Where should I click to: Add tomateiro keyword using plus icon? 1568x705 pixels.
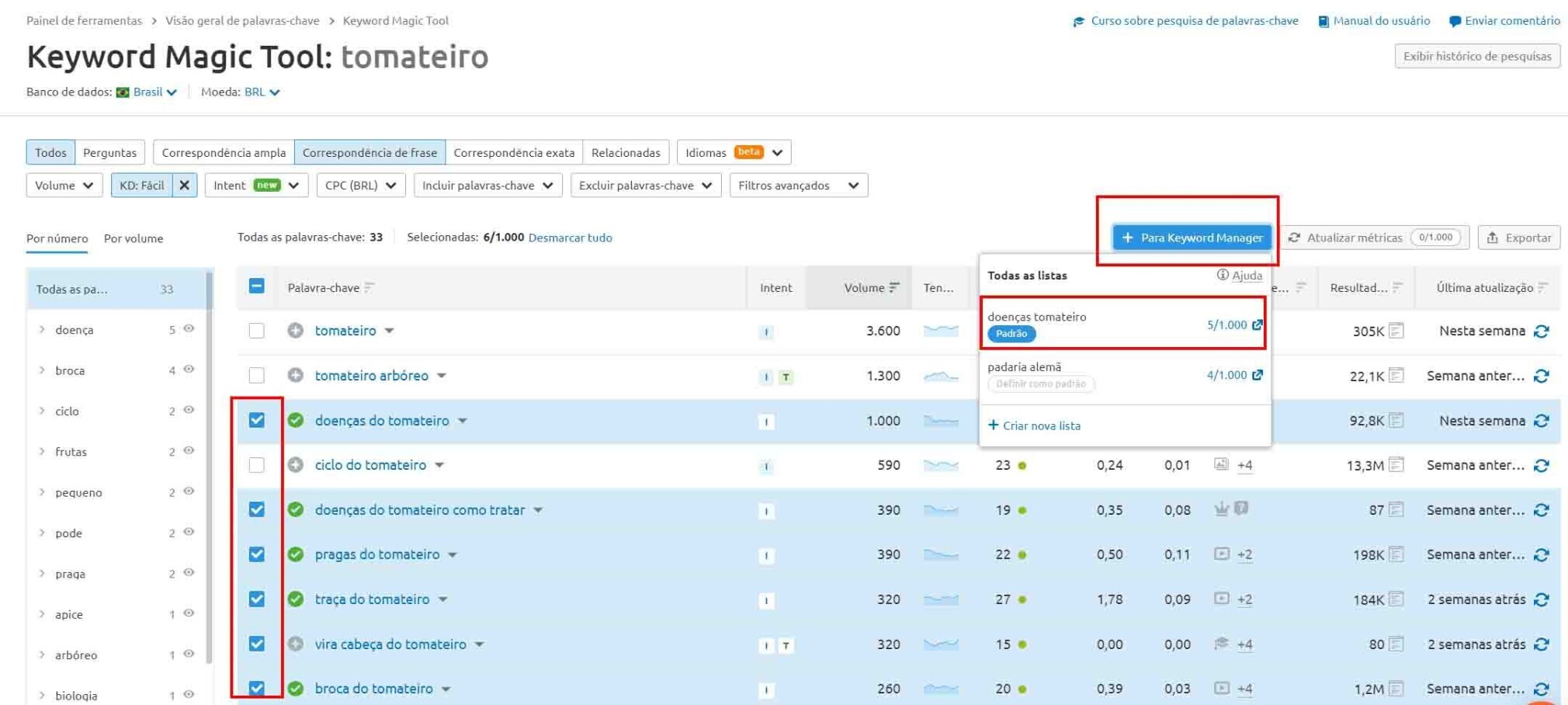click(295, 331)
